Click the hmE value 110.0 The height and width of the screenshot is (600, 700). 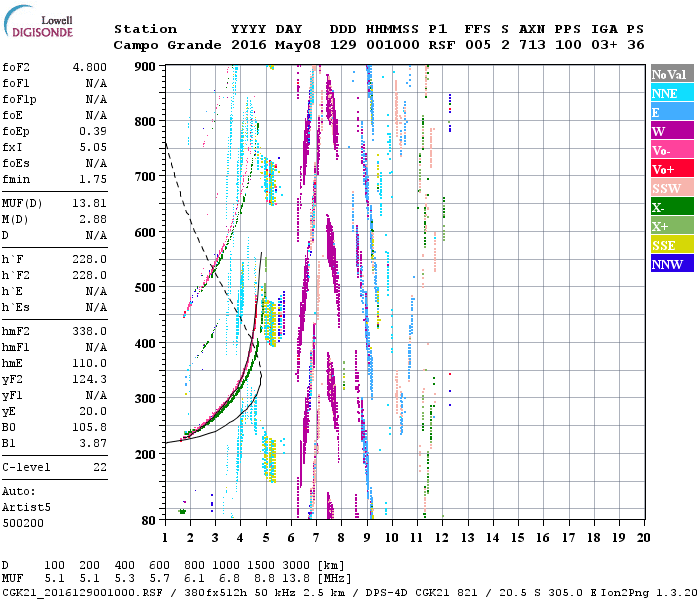click(90, 363)
